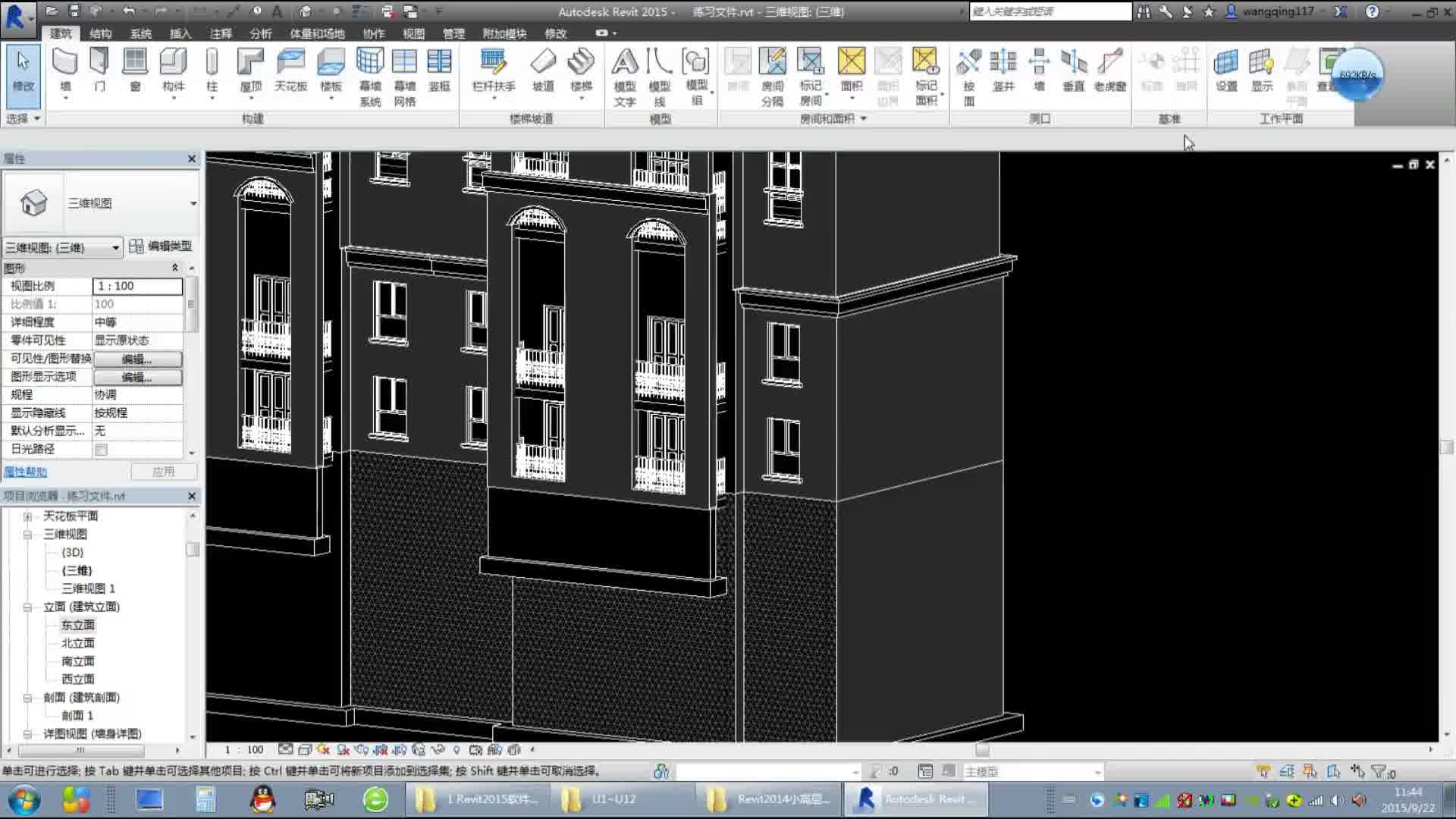This screenshot has width=1456, height=819.
Task: Click the Roof (屋顶) tool icon
Action: point(250,62)
